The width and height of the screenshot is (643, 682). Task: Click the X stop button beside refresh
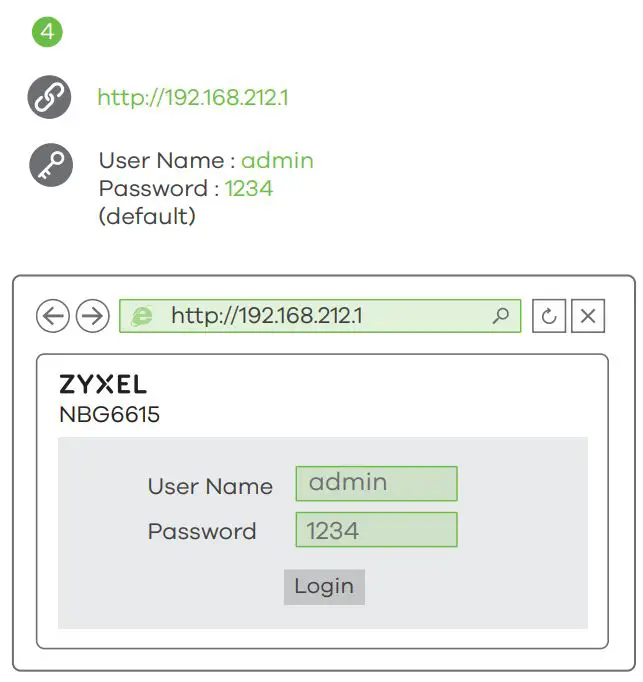(x=588, y=316)
